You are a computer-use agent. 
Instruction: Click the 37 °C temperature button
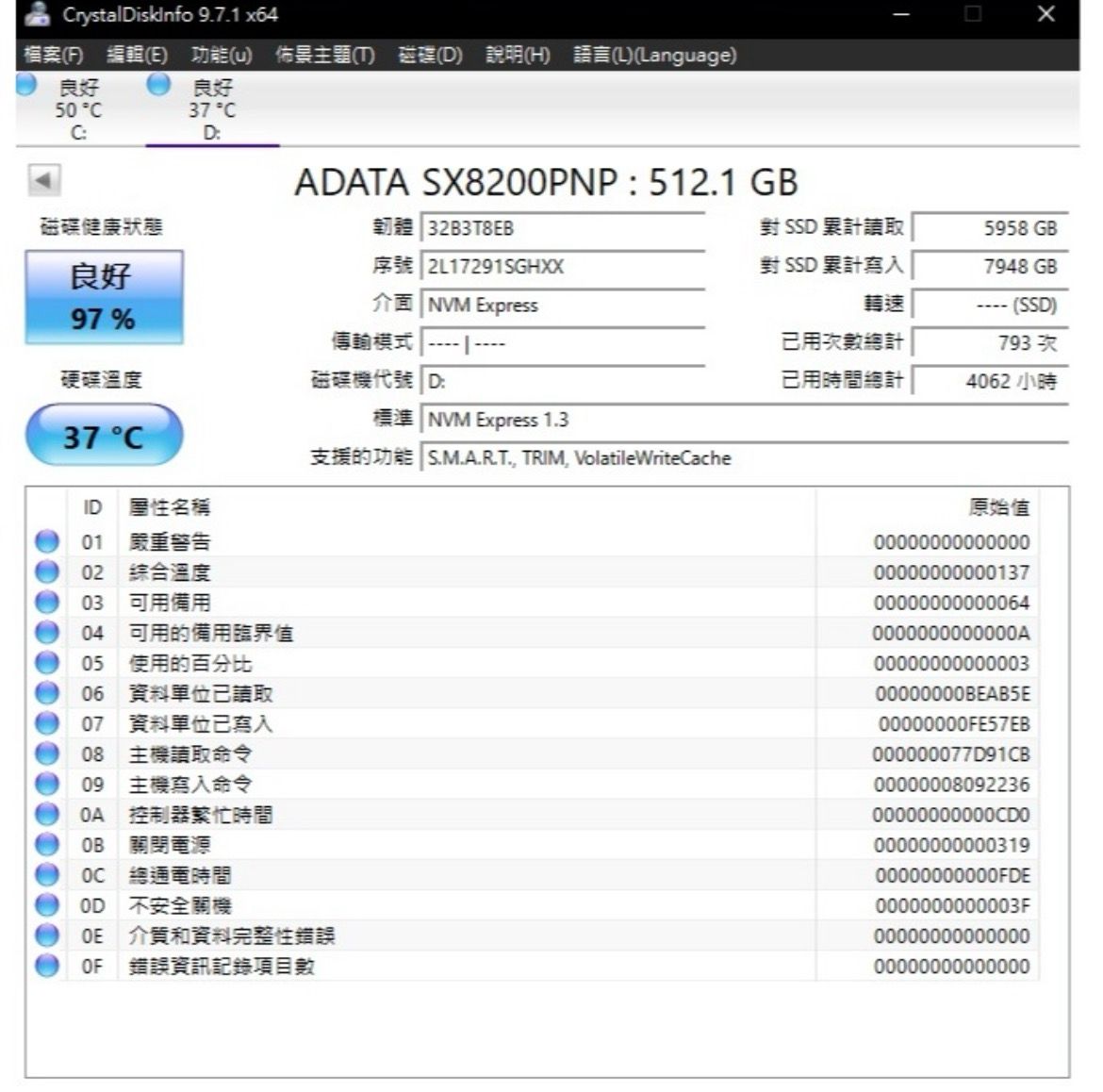point(104,436)
